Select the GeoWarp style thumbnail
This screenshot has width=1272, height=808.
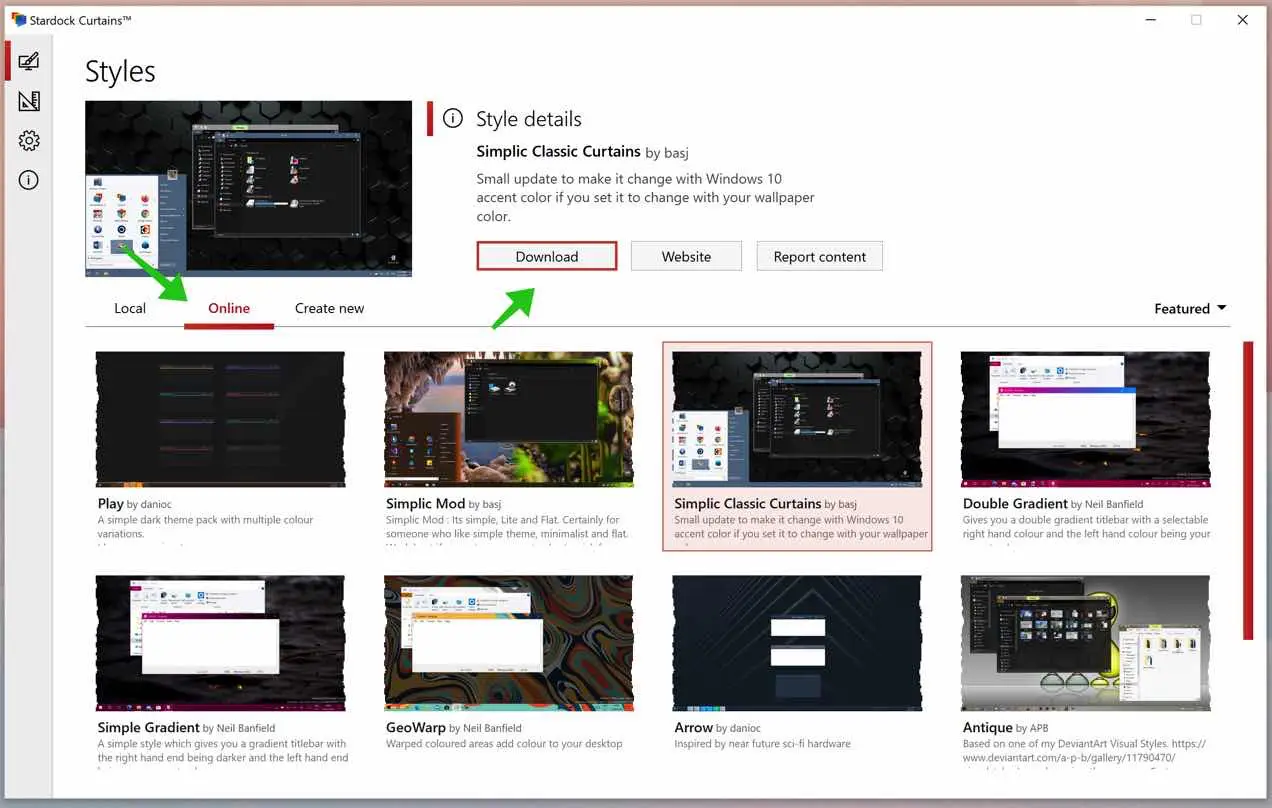(508, 643)
